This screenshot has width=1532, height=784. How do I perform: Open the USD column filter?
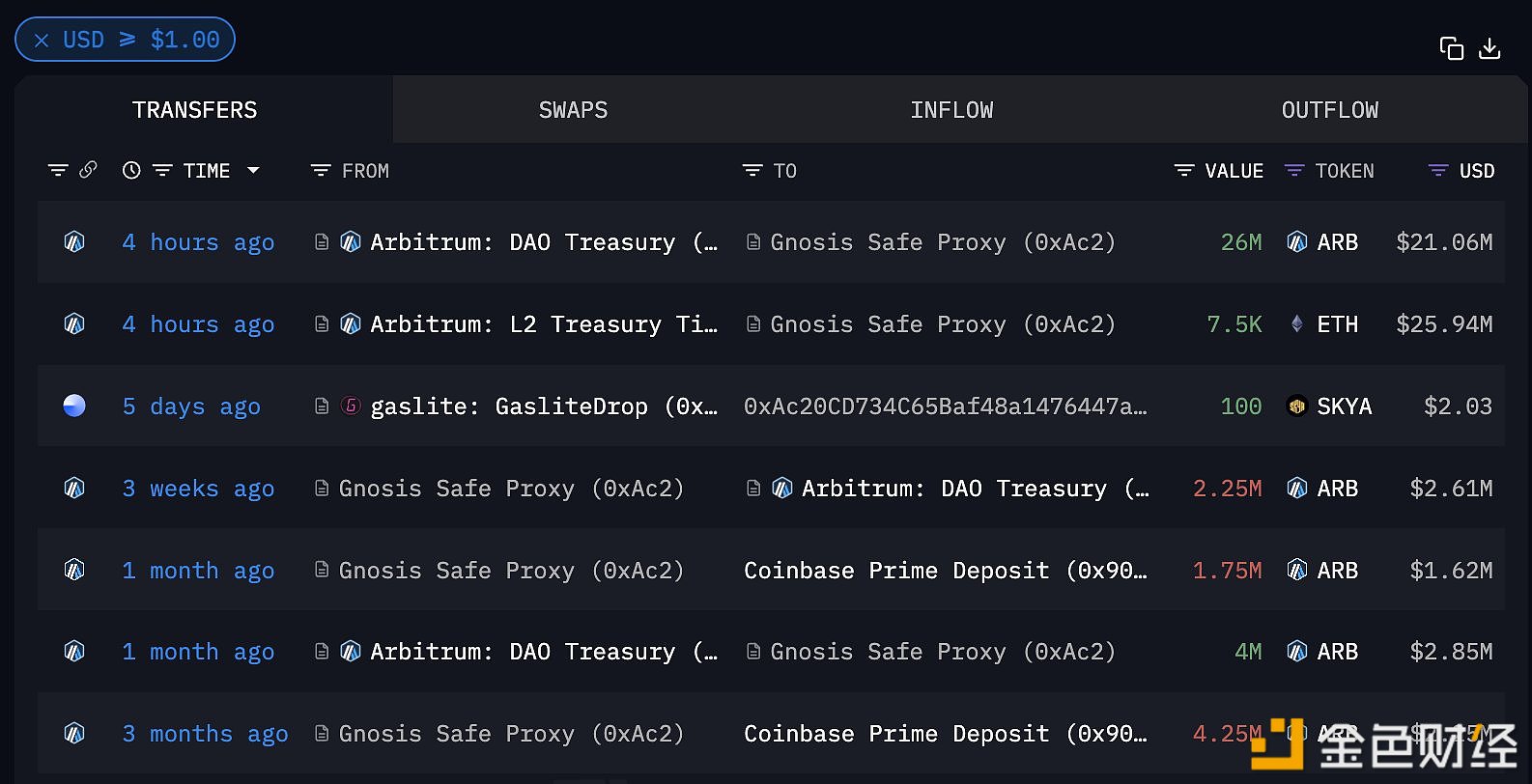click(1438, 170)
